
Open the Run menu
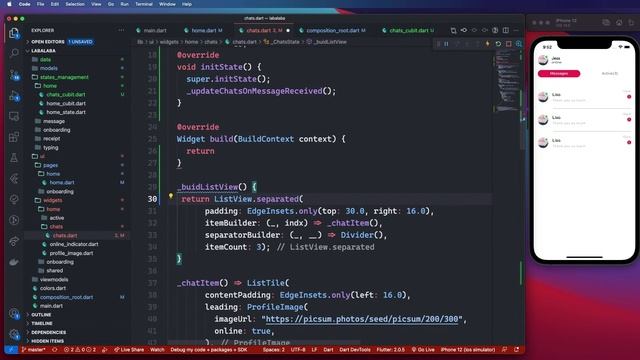(x=124, y=4)
